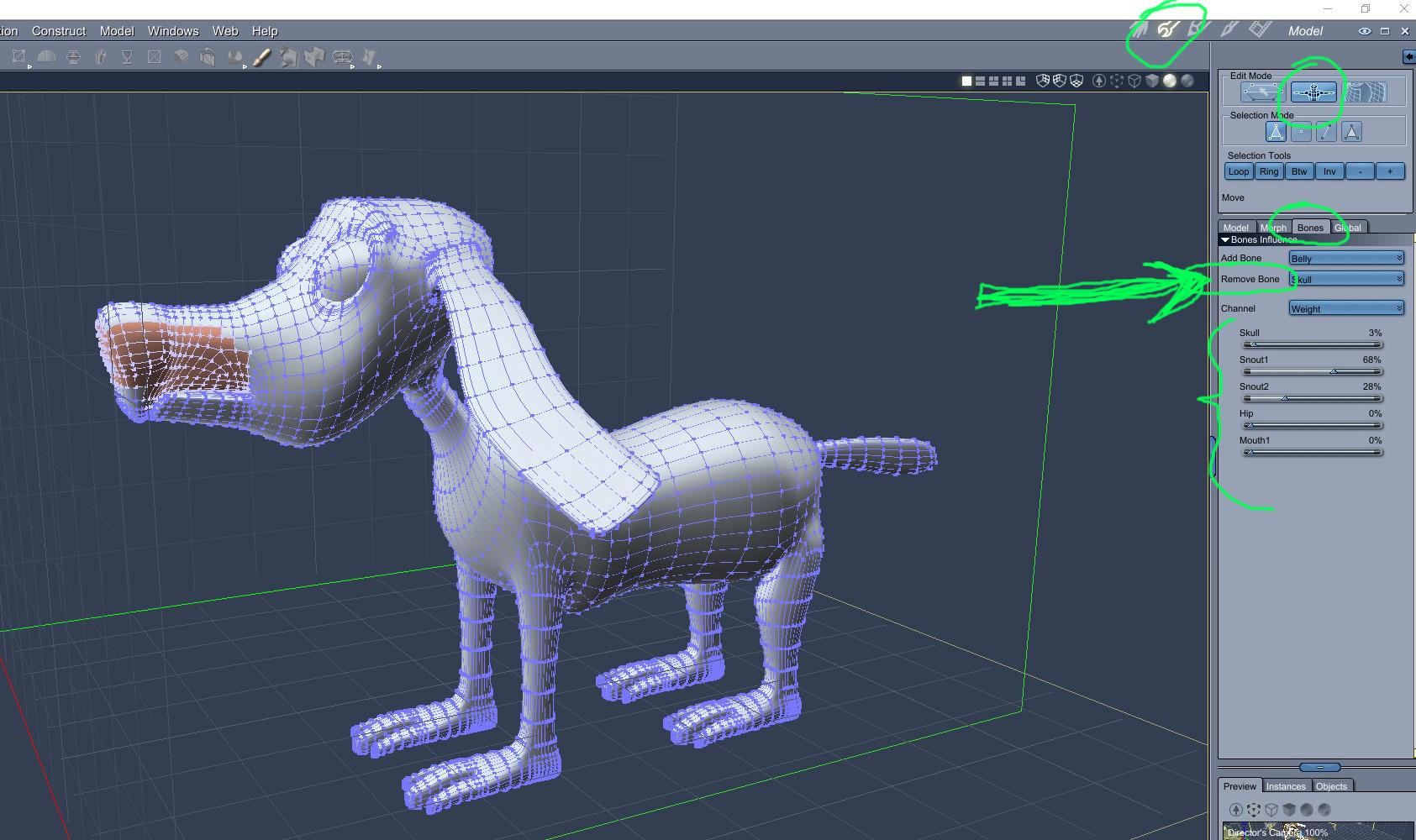This screenshot has height=840, width=1416.
Task: Click the dashed bounding box icon in Preview panel
Action: click(x=1254, y=810)
